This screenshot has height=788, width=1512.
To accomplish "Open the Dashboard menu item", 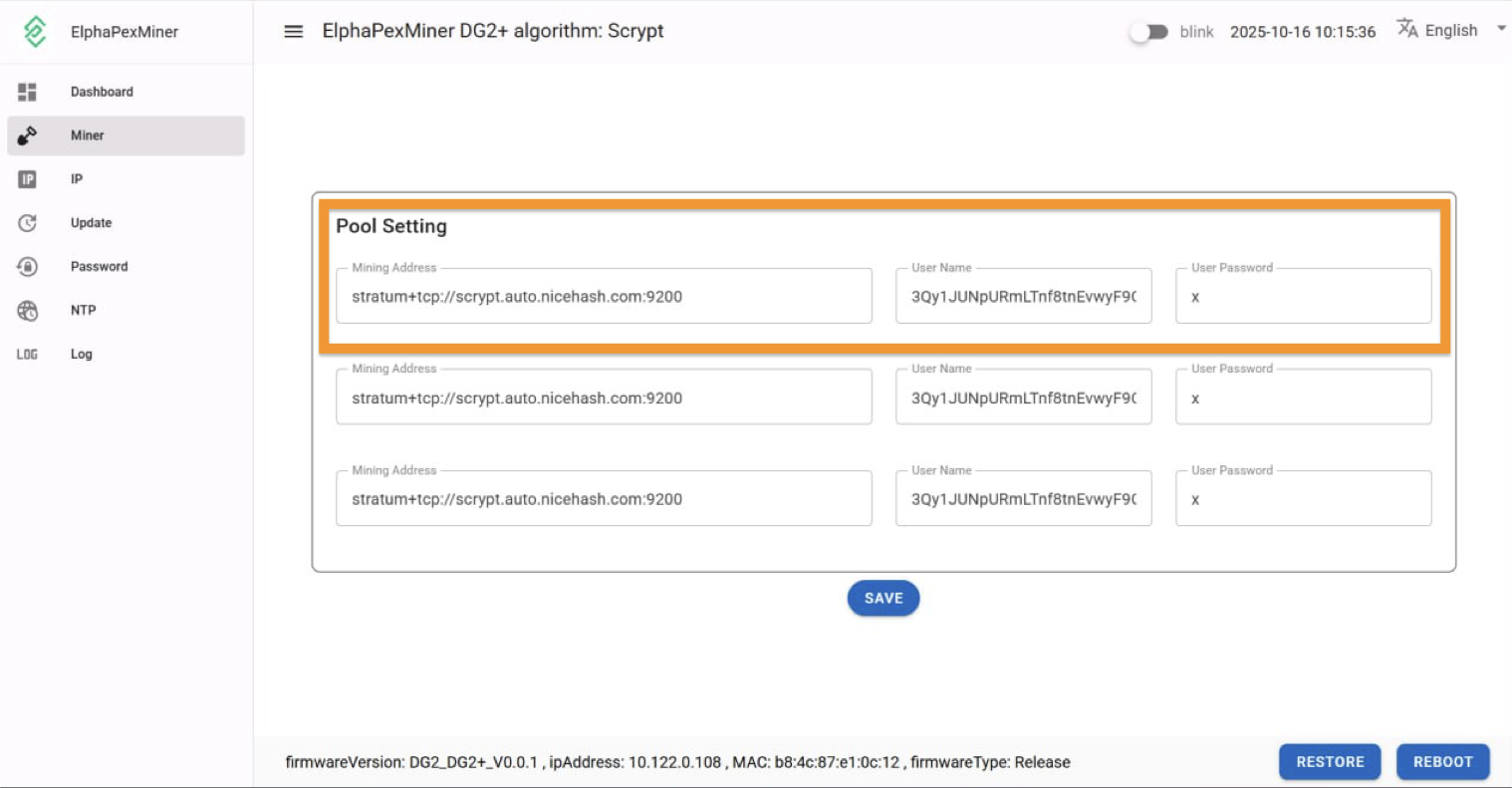I will click(102, 92).
